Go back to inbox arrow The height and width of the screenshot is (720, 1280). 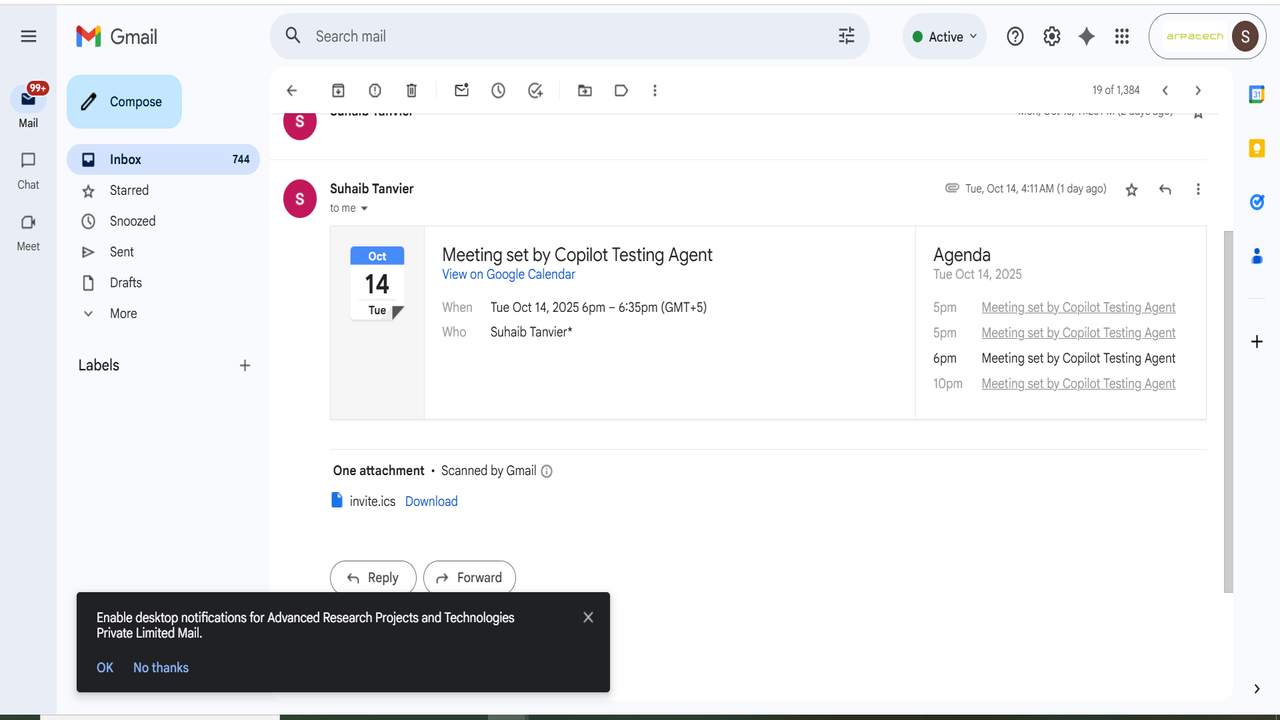pyautogui.click(x=292, y=91)
